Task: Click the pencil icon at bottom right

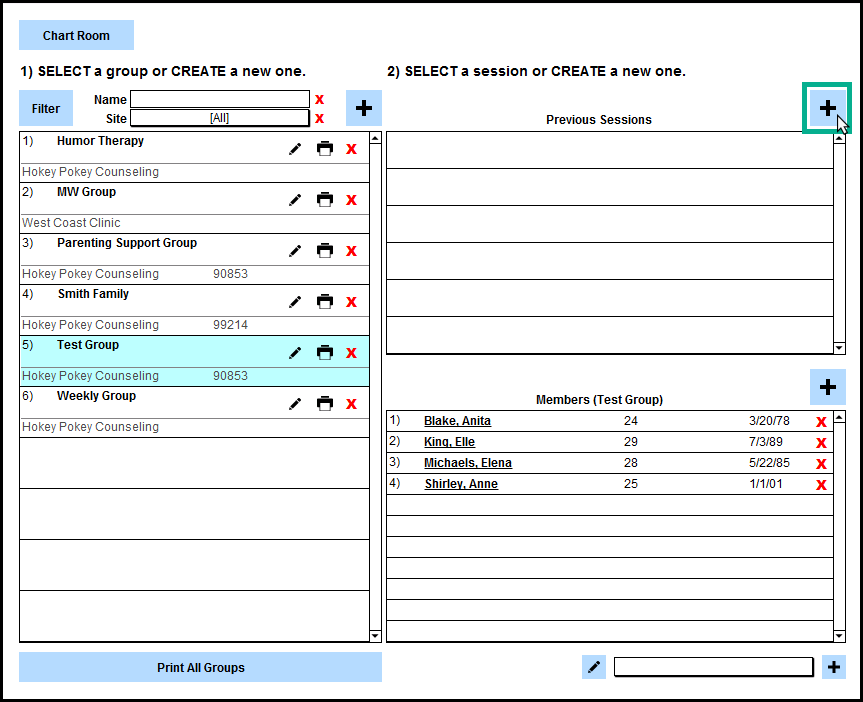Action: pos(595,667)
